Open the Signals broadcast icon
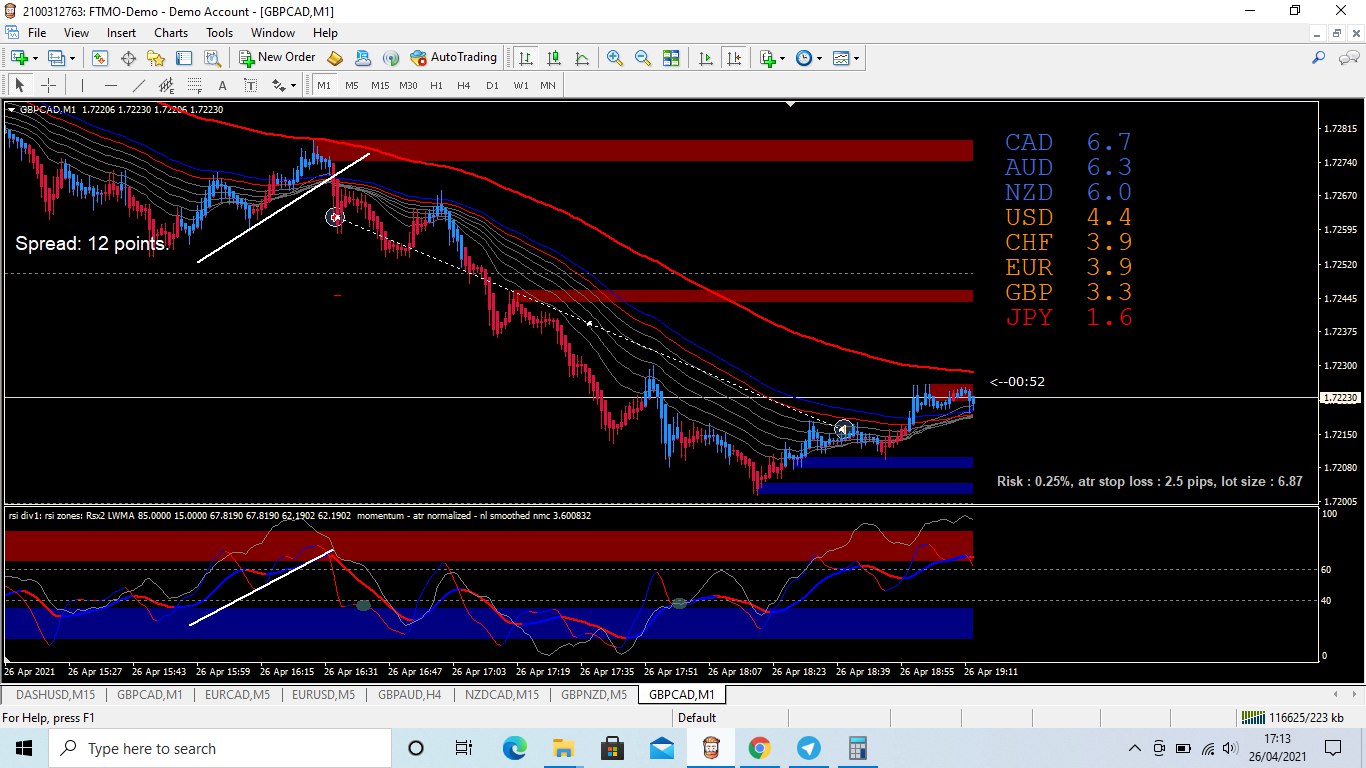 tap(391, 58)
